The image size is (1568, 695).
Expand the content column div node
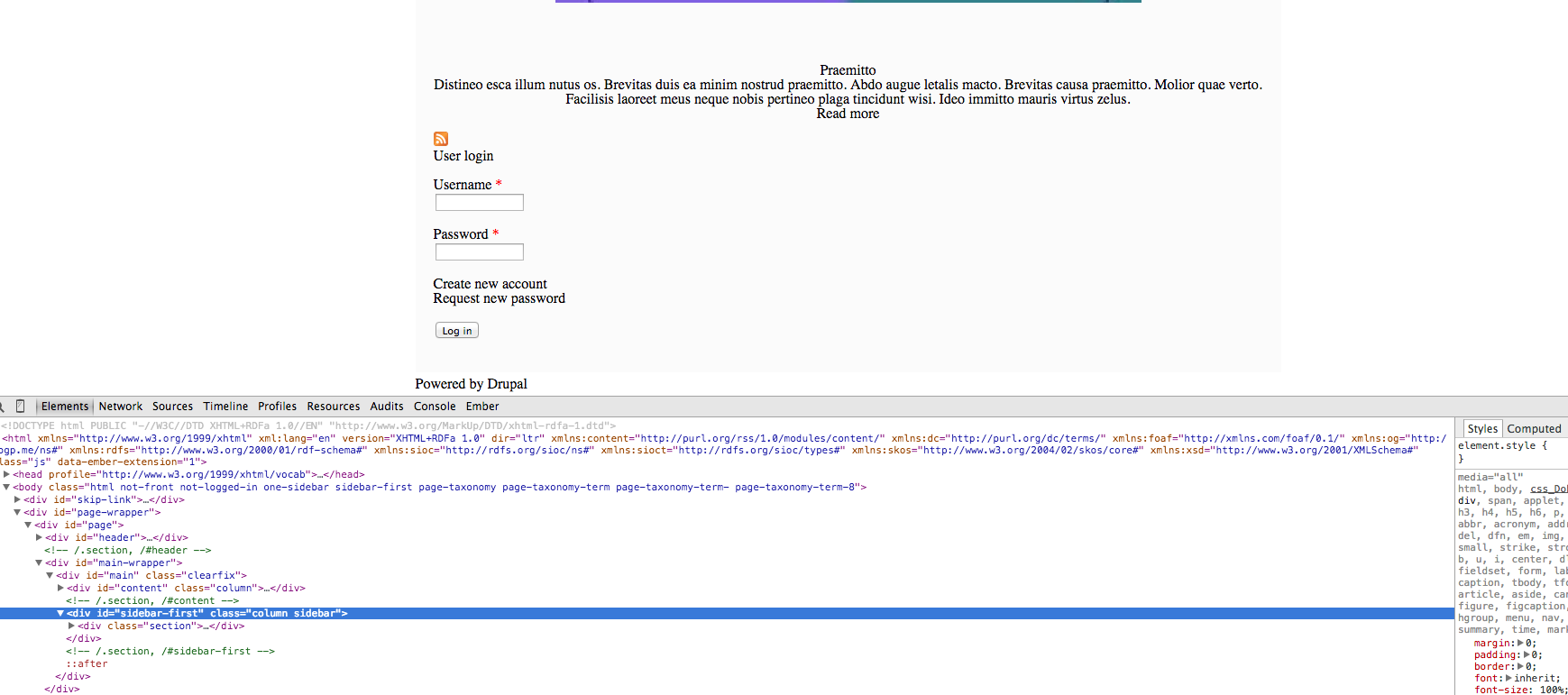[x=61, y=588]
